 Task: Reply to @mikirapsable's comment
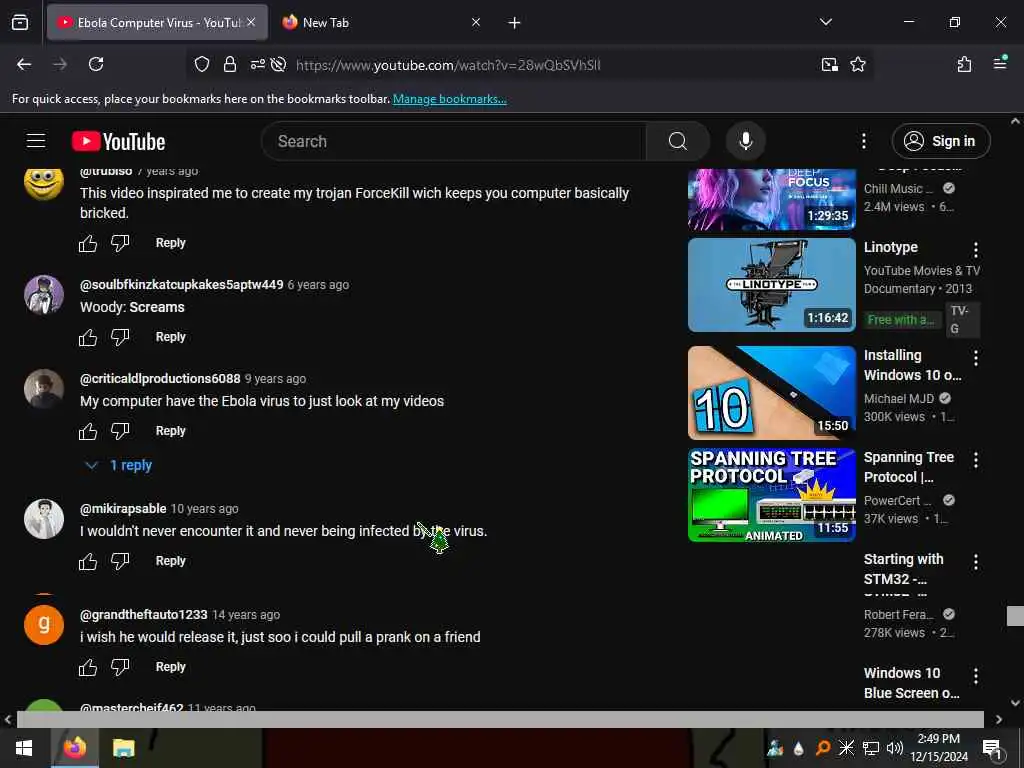pyautogui.click(x=170, y=561)
